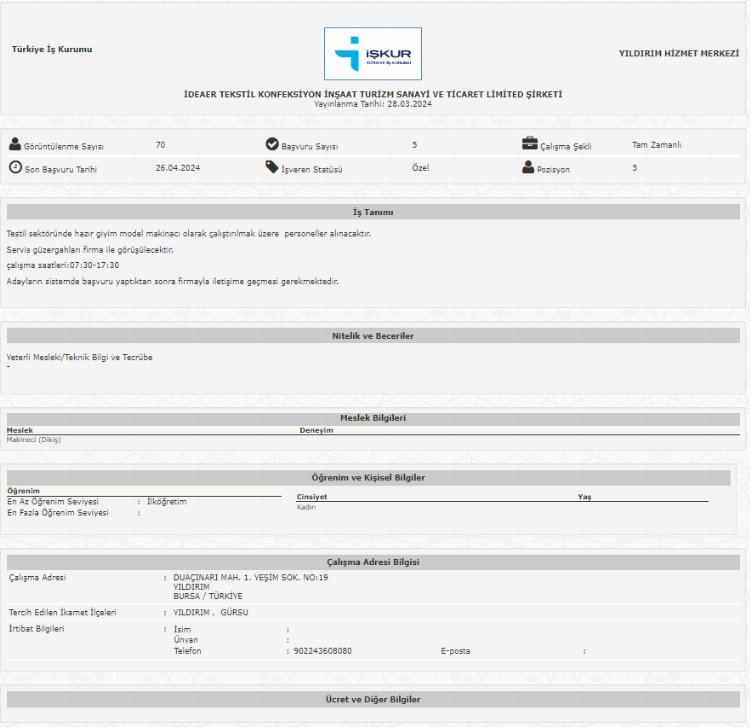Click the İŞKUR logo at top

(x=372, y=54)
